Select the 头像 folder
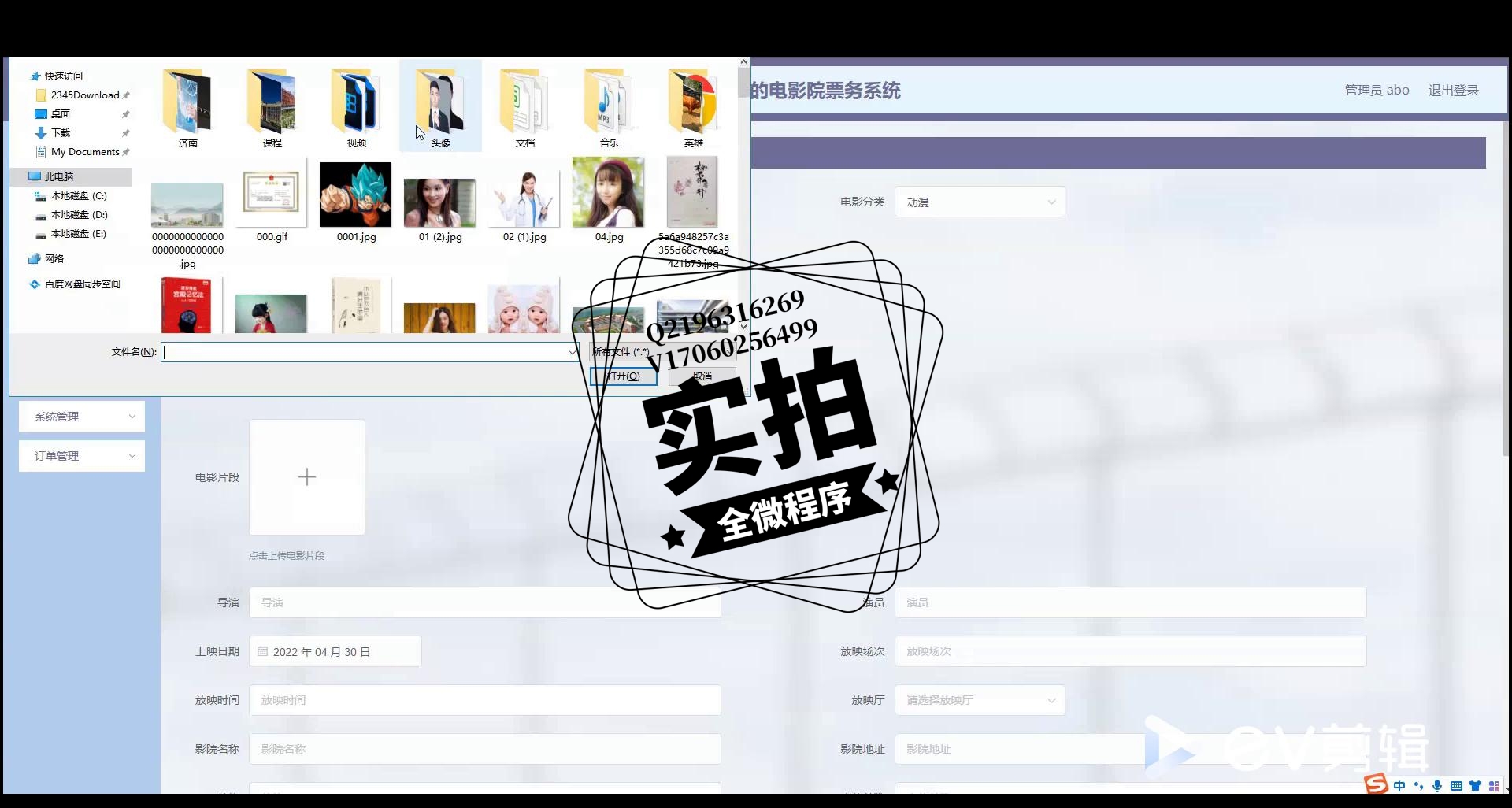The width and height of the screenshot is (1512, 808). 440,106
